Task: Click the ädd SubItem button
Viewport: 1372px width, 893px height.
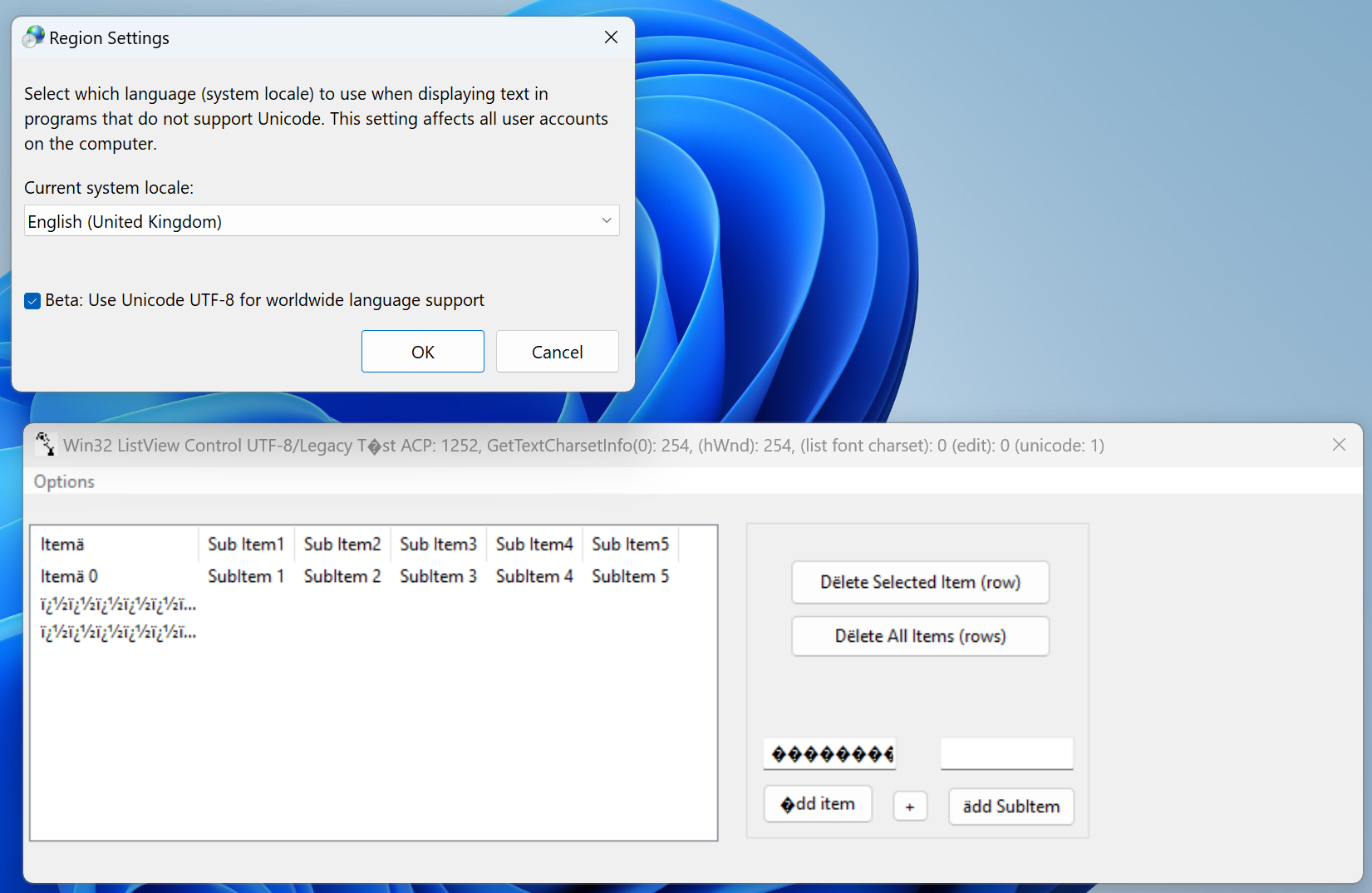Action: pos(1011,807)
